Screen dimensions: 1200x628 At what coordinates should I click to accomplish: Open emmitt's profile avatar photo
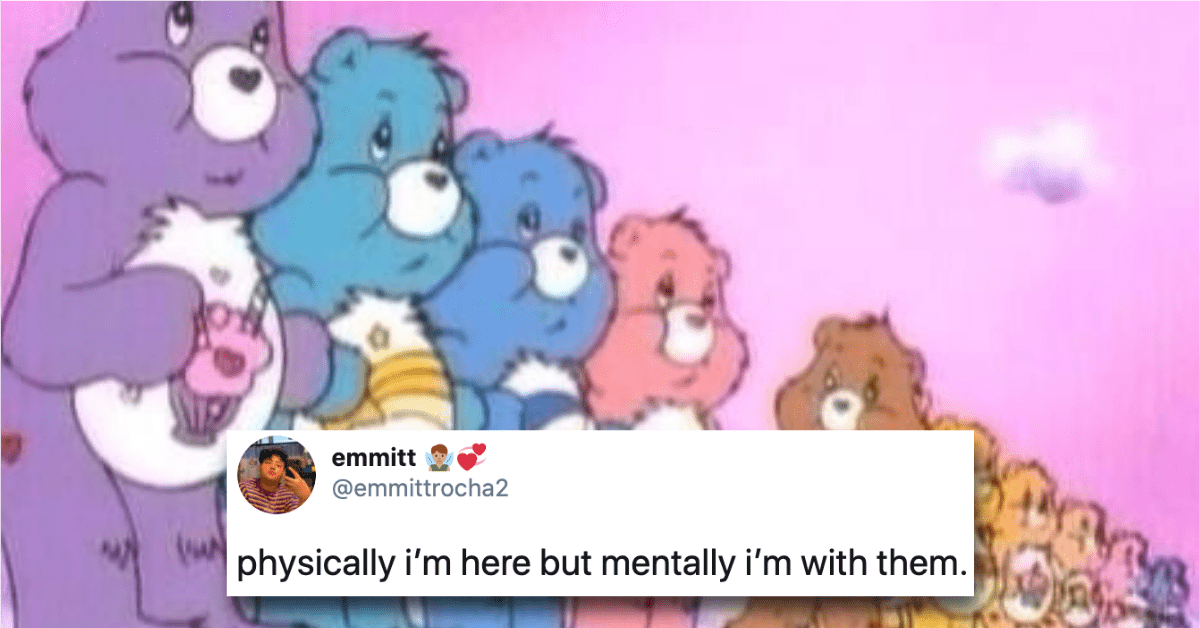pos(277,476)
